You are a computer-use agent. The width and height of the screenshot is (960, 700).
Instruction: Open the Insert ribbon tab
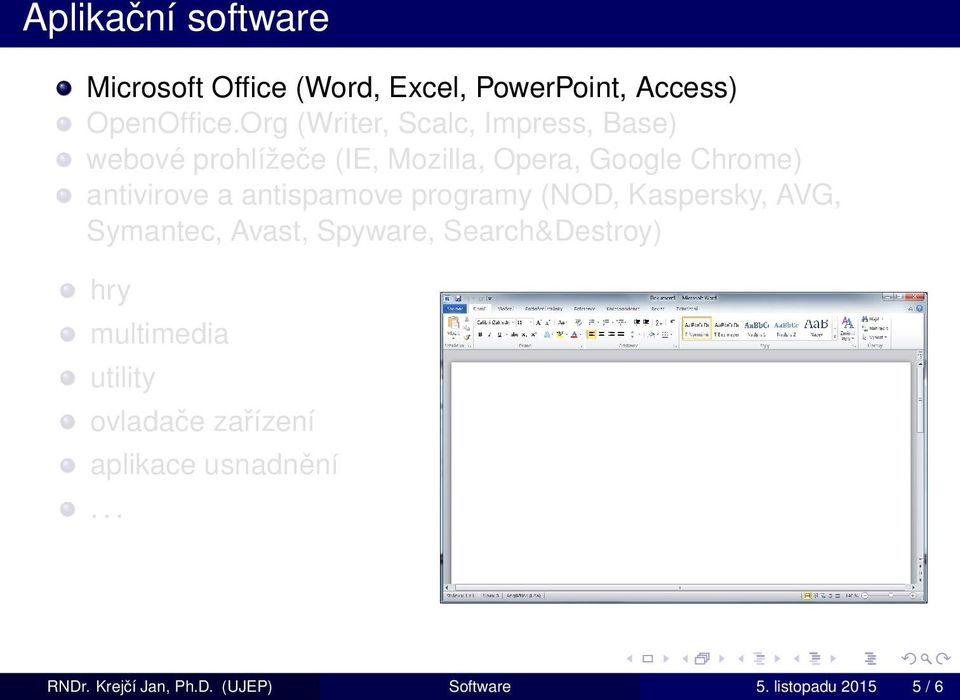505,309
